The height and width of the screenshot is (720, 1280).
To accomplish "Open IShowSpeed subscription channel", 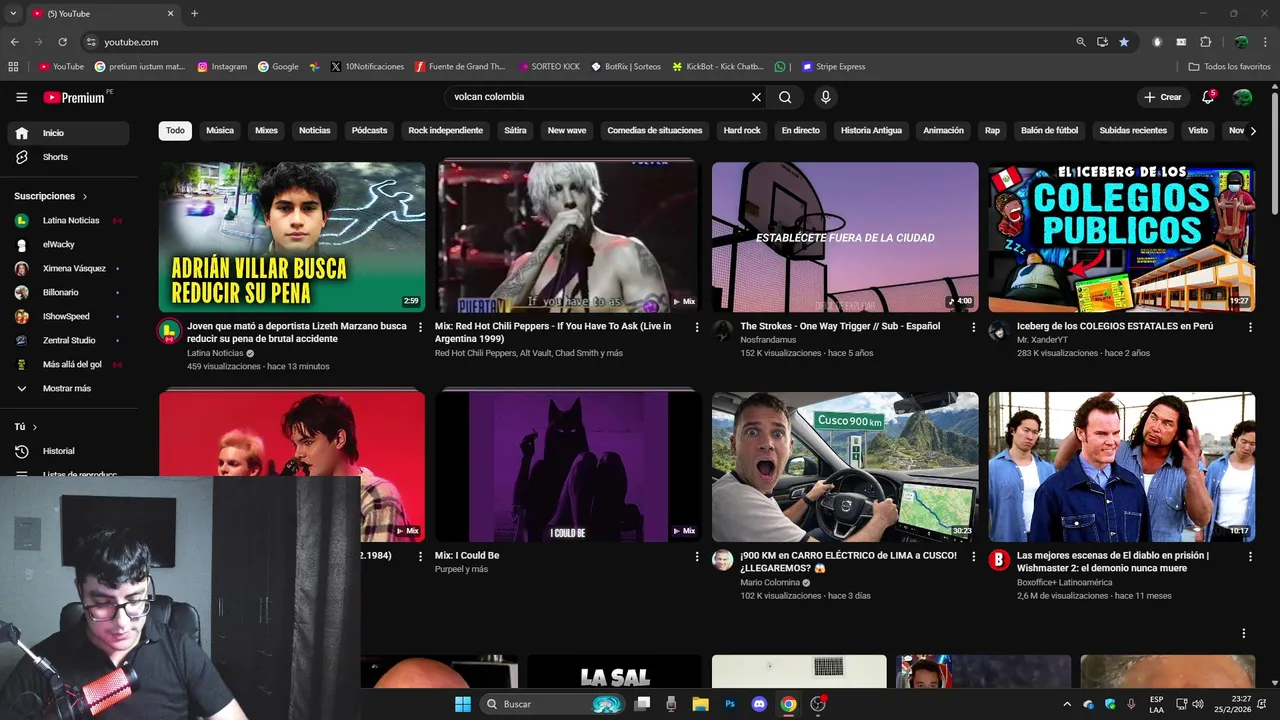I will click(68, 316).
